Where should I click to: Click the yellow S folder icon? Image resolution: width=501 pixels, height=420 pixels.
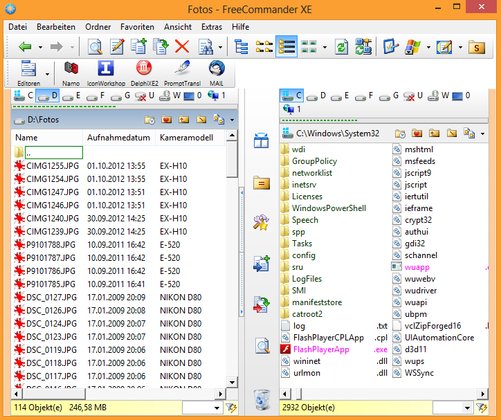[x=476, y=47]
